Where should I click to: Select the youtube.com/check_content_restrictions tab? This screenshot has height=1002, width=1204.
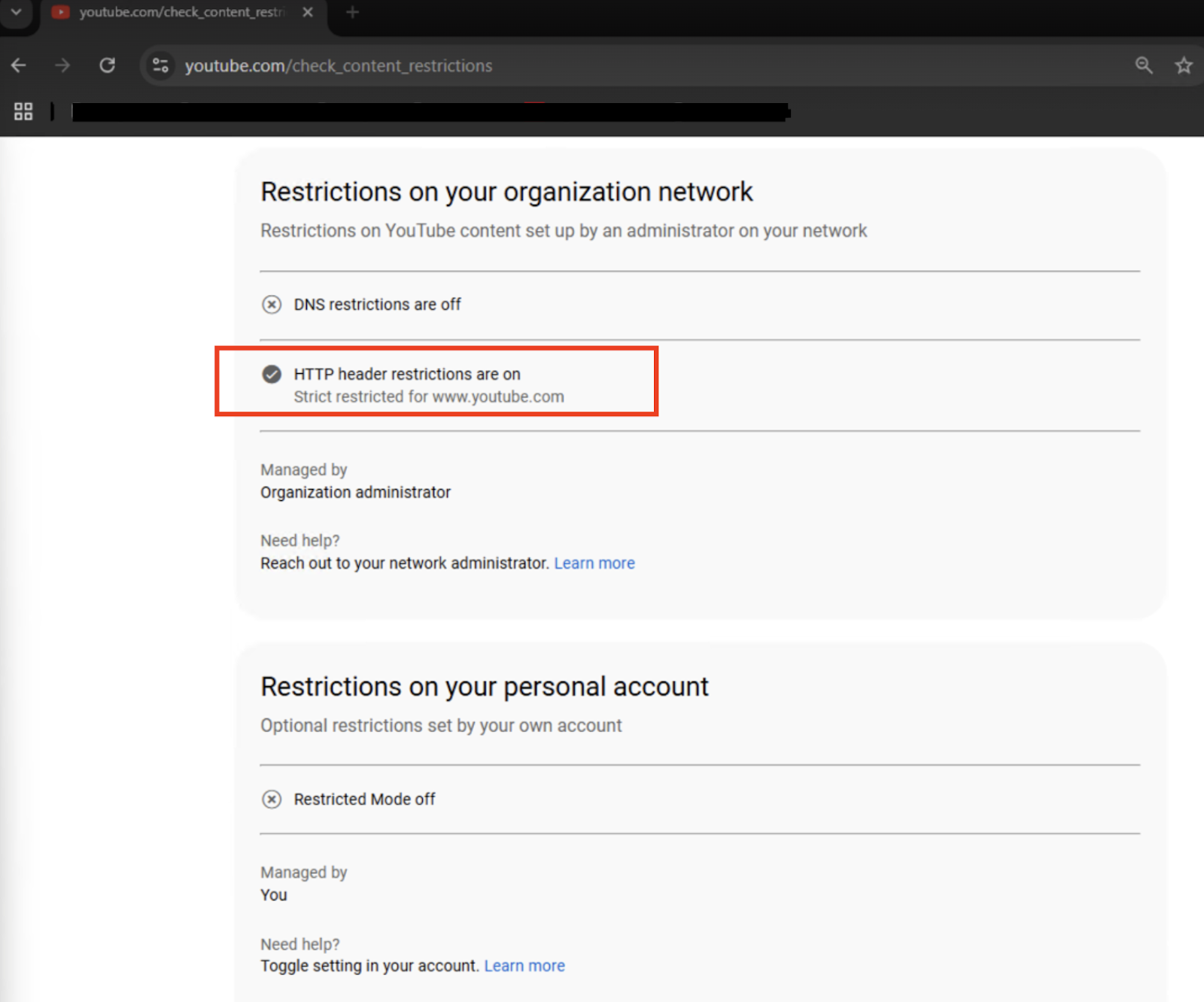point(183,12)
